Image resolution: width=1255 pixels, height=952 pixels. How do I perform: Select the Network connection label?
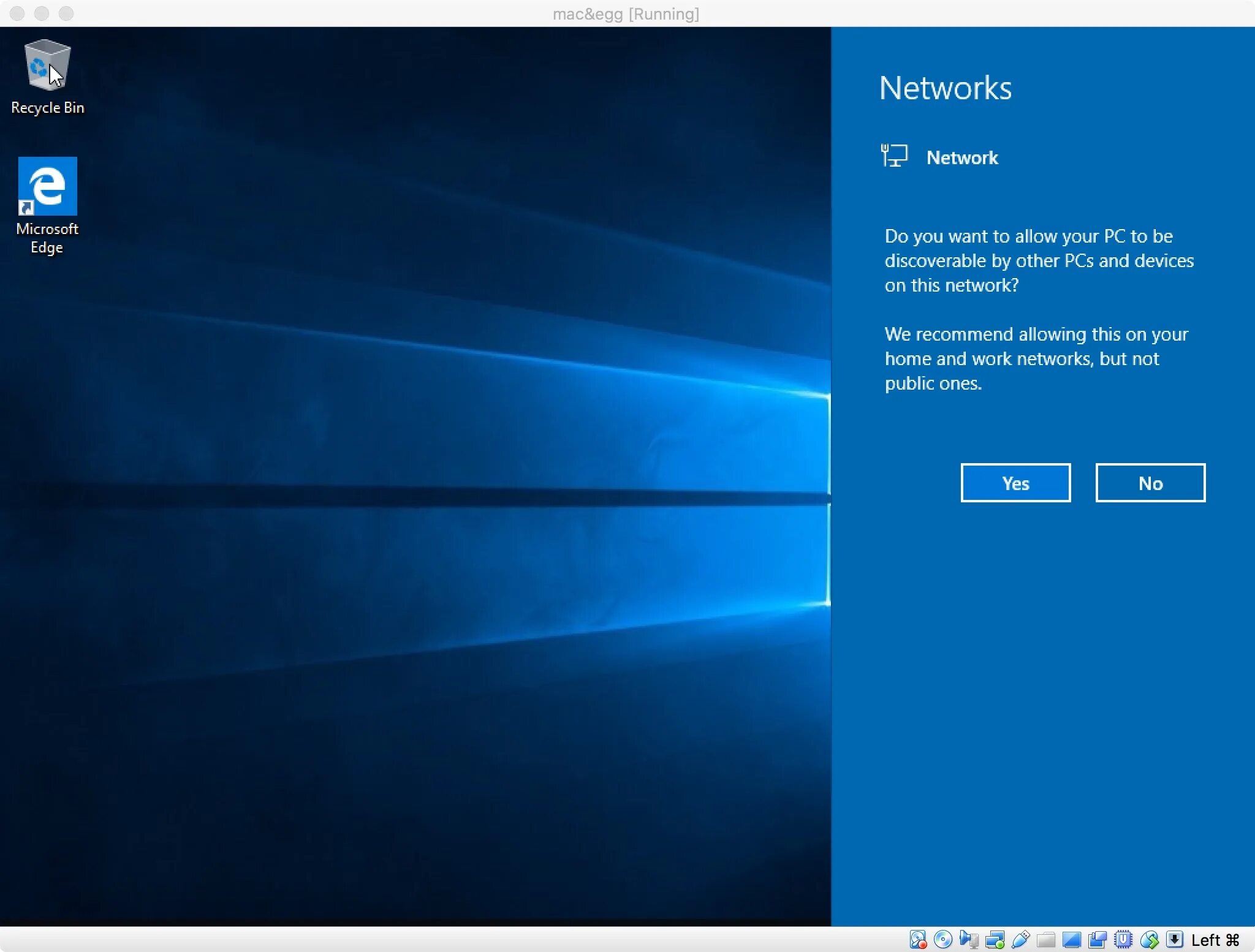962,158
